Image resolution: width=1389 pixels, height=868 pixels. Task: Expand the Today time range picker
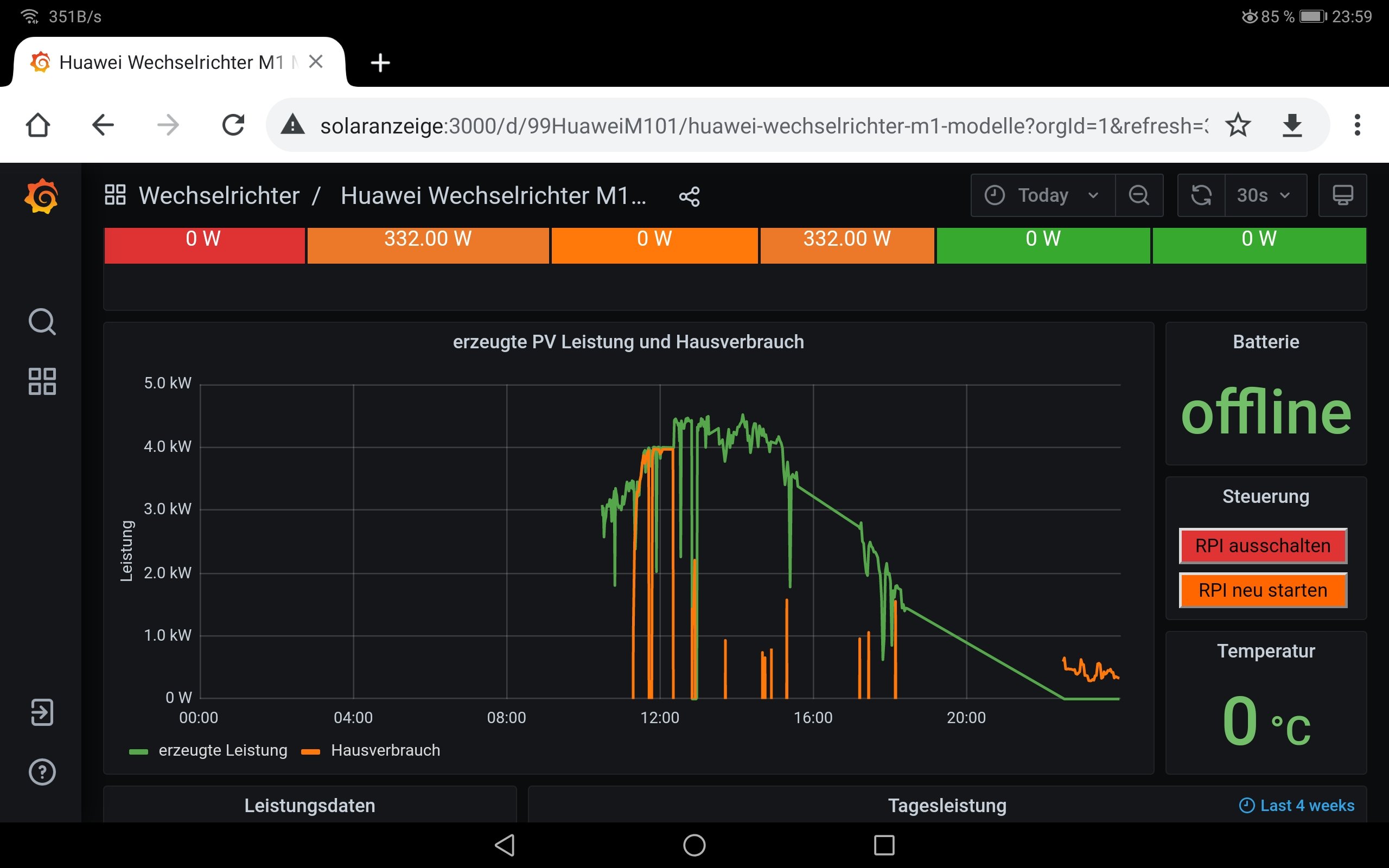click(1042, 195)
